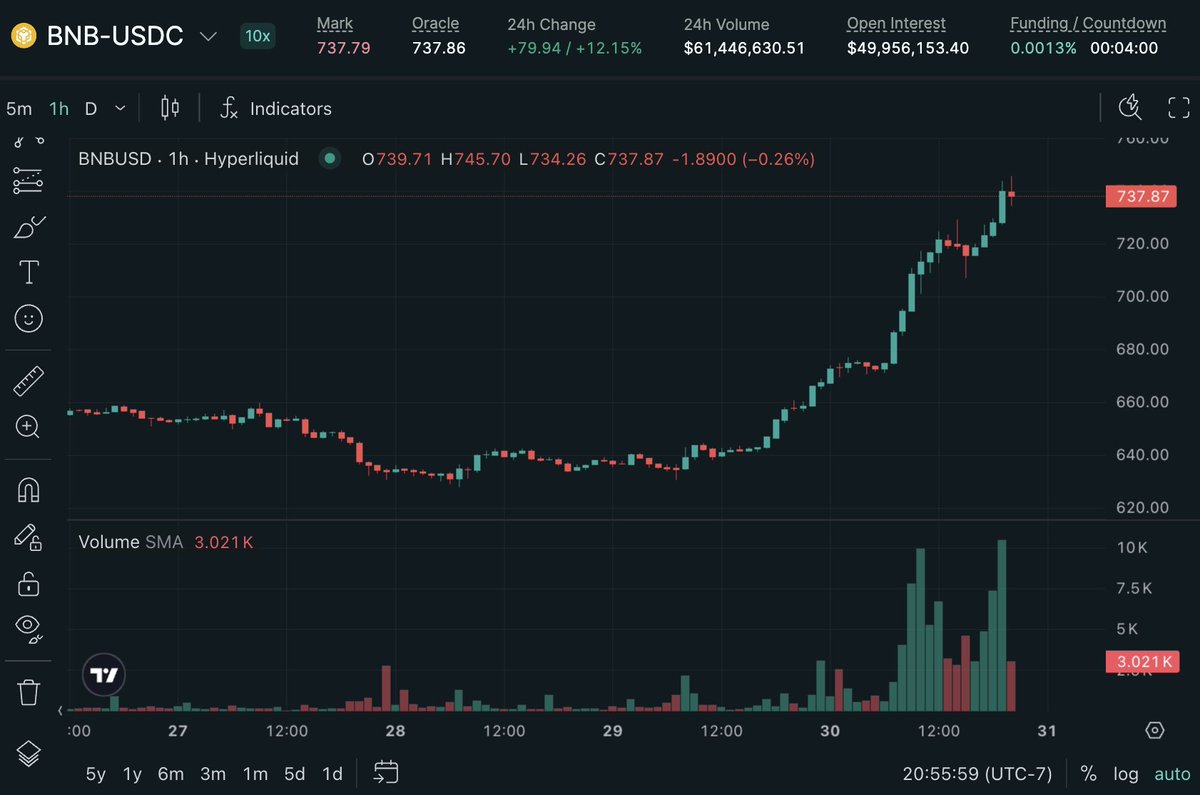This screenshot has width=1200, height=795.
Task: Click the Mark price header label
Action: tap(335, 24)
